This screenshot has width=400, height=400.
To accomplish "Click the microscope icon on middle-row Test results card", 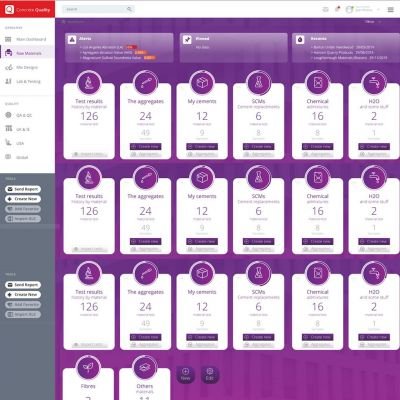I will (x=89, y=177).
